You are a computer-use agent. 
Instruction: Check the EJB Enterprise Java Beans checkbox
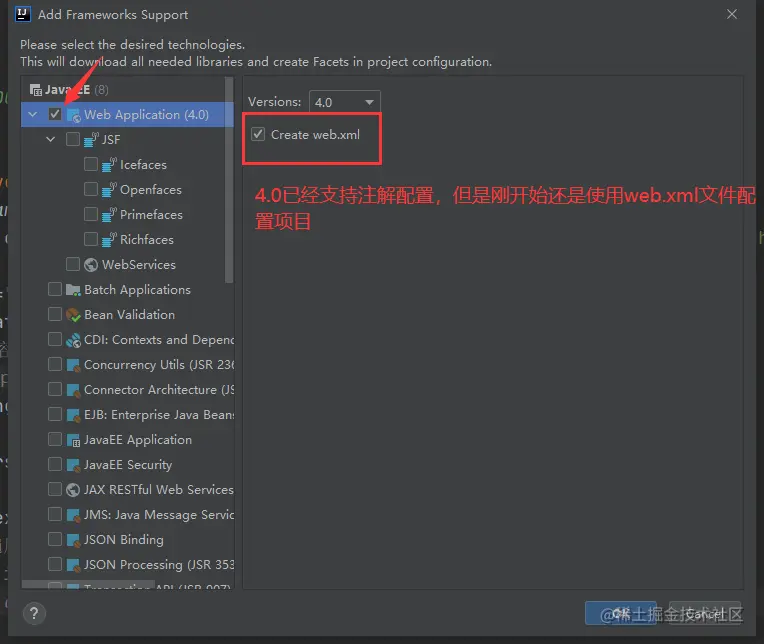(x=55, y=414)
